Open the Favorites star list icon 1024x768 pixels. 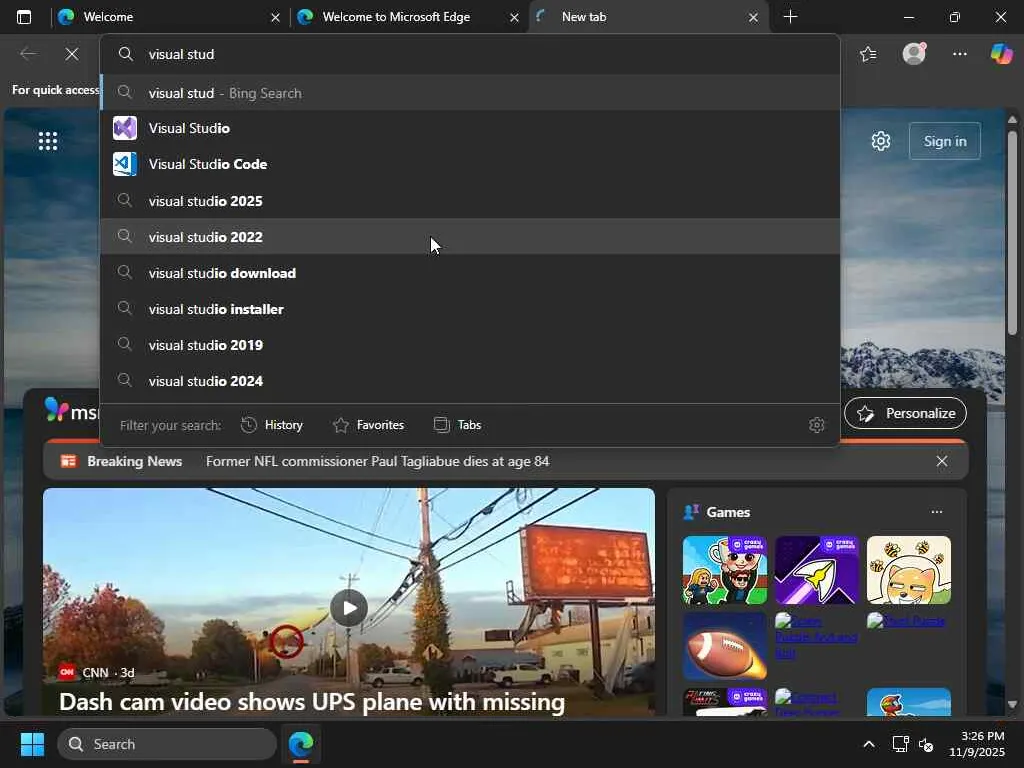click(x=868, y=54)
